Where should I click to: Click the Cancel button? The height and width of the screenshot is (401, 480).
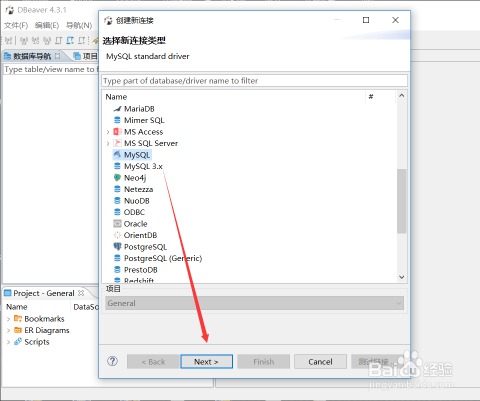pos(320,362)
